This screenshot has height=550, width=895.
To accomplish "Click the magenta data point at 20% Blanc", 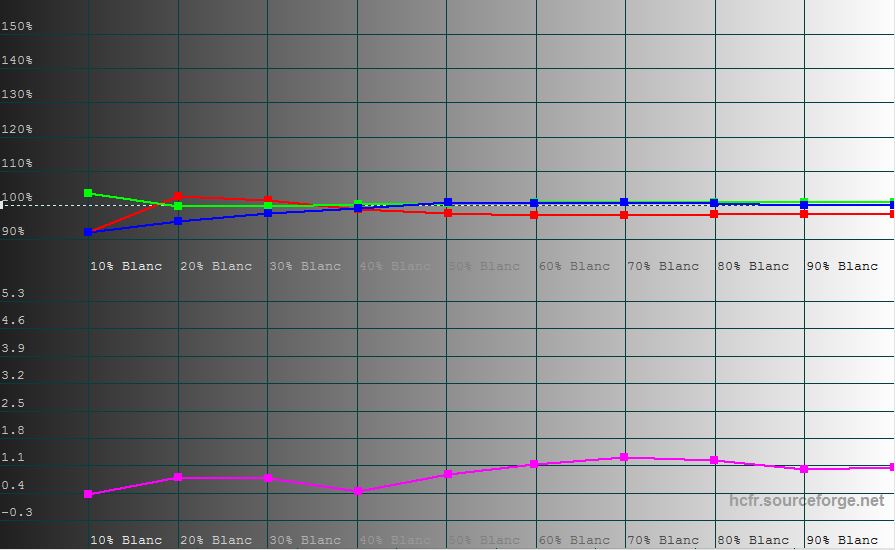I will click(x=178, y=477).
